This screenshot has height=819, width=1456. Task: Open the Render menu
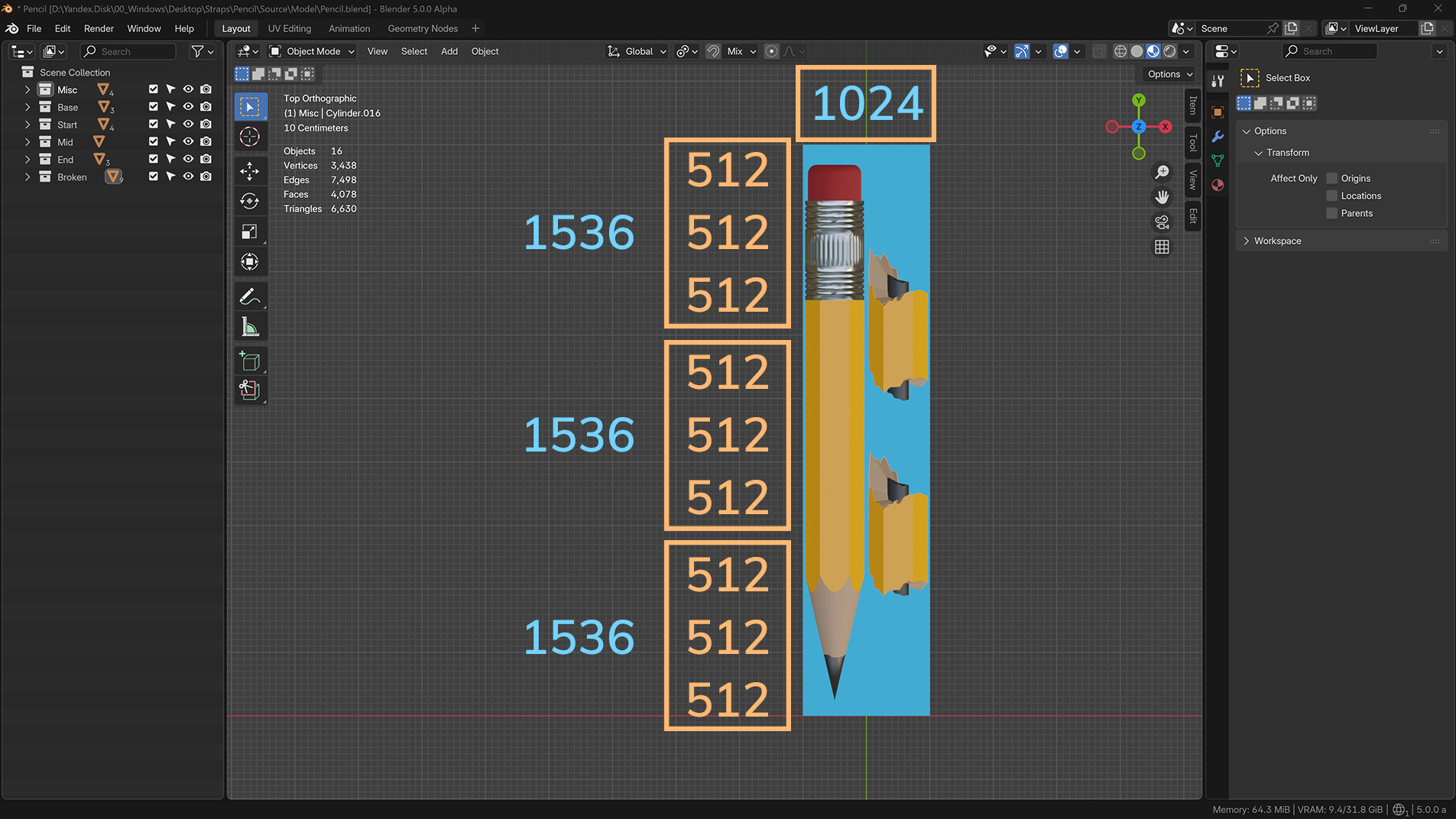[99, 28]
